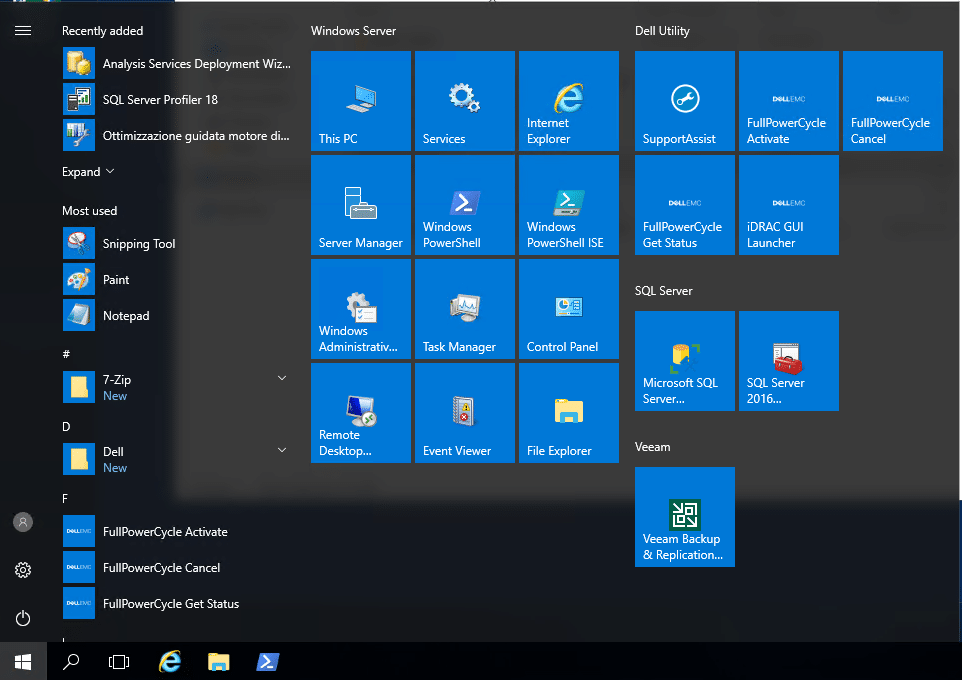962x680 pixels.
Task: Open Task Manager tile
Action: click(464, 309)
